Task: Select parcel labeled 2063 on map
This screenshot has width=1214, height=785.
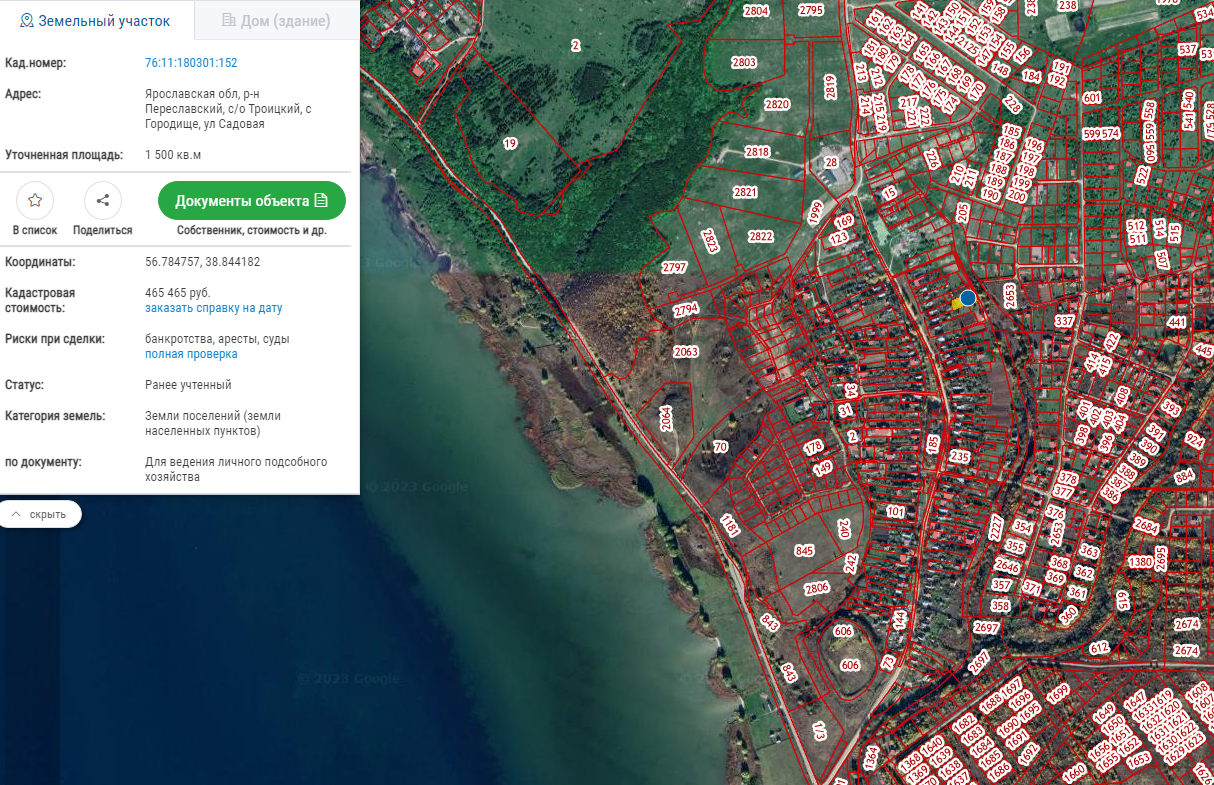Action: (686, 352)
